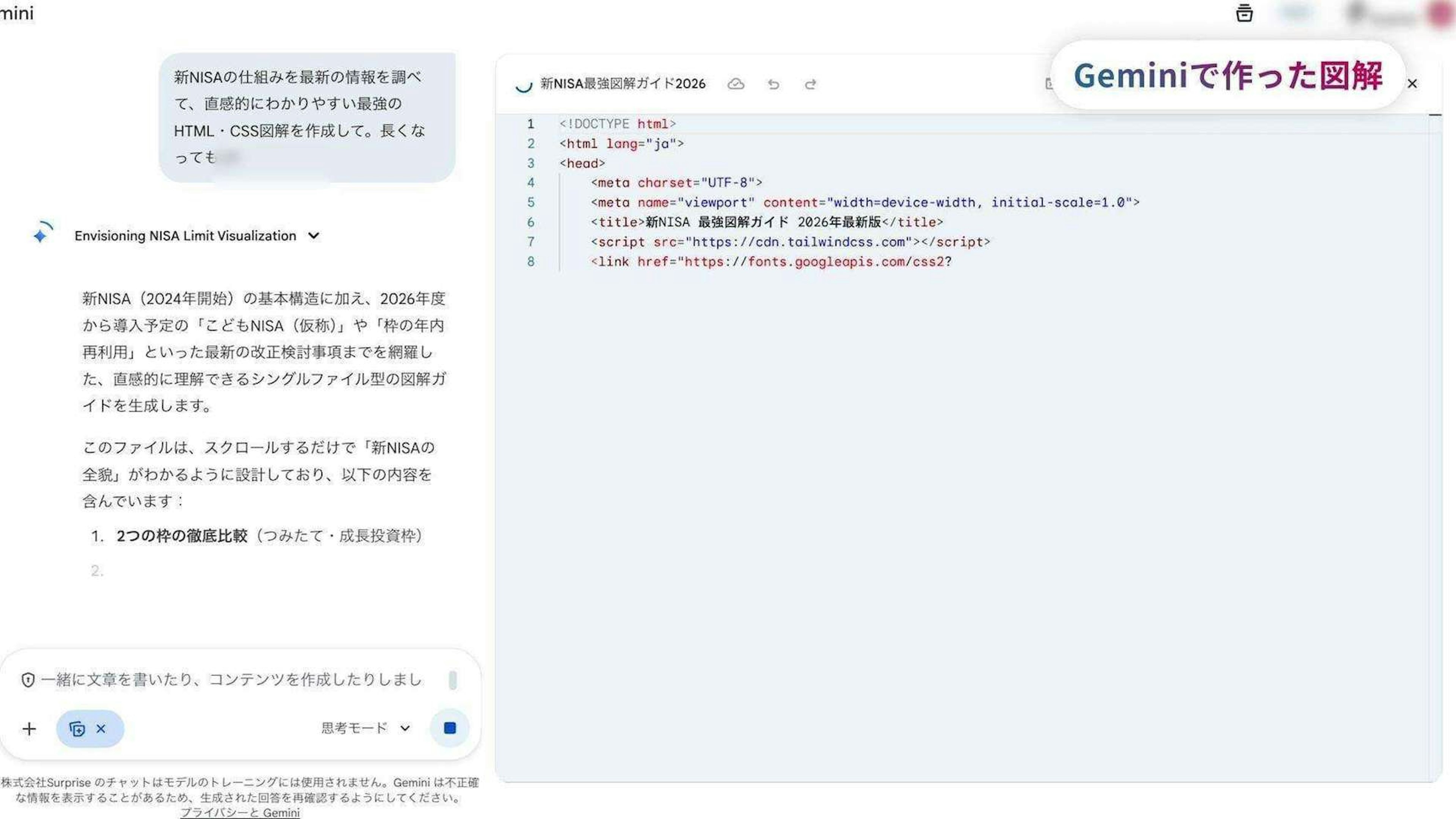Redo the canvas change

point(810,84)
